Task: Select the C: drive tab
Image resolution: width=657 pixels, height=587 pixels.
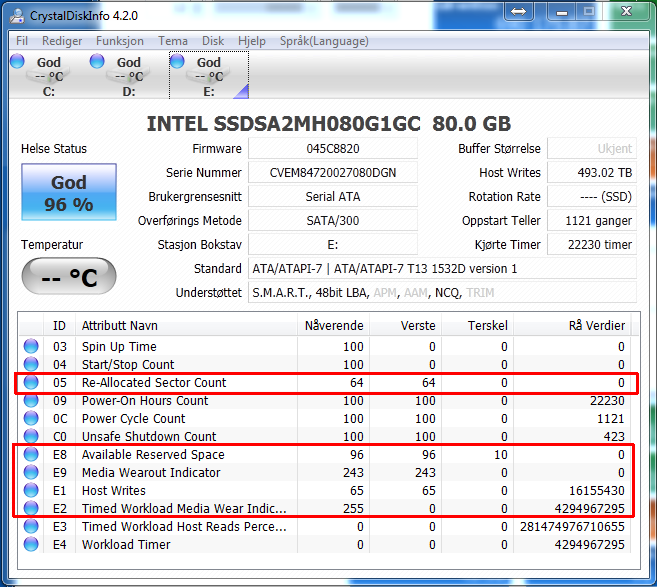Action: click(49, 75)
